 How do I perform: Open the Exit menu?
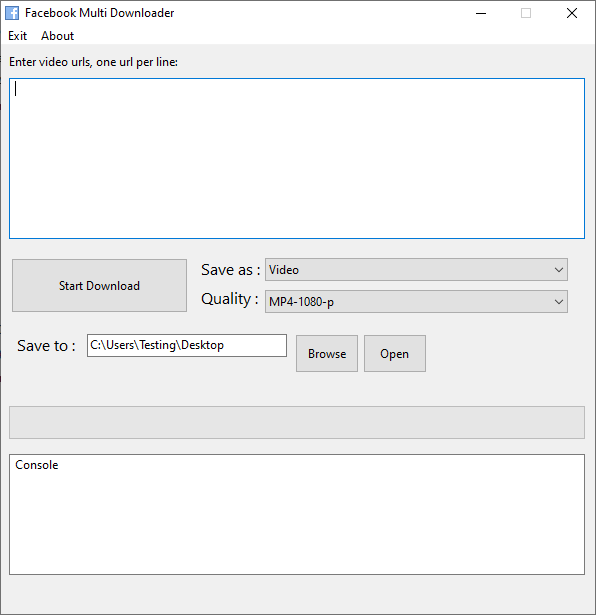tap(18, 36)
